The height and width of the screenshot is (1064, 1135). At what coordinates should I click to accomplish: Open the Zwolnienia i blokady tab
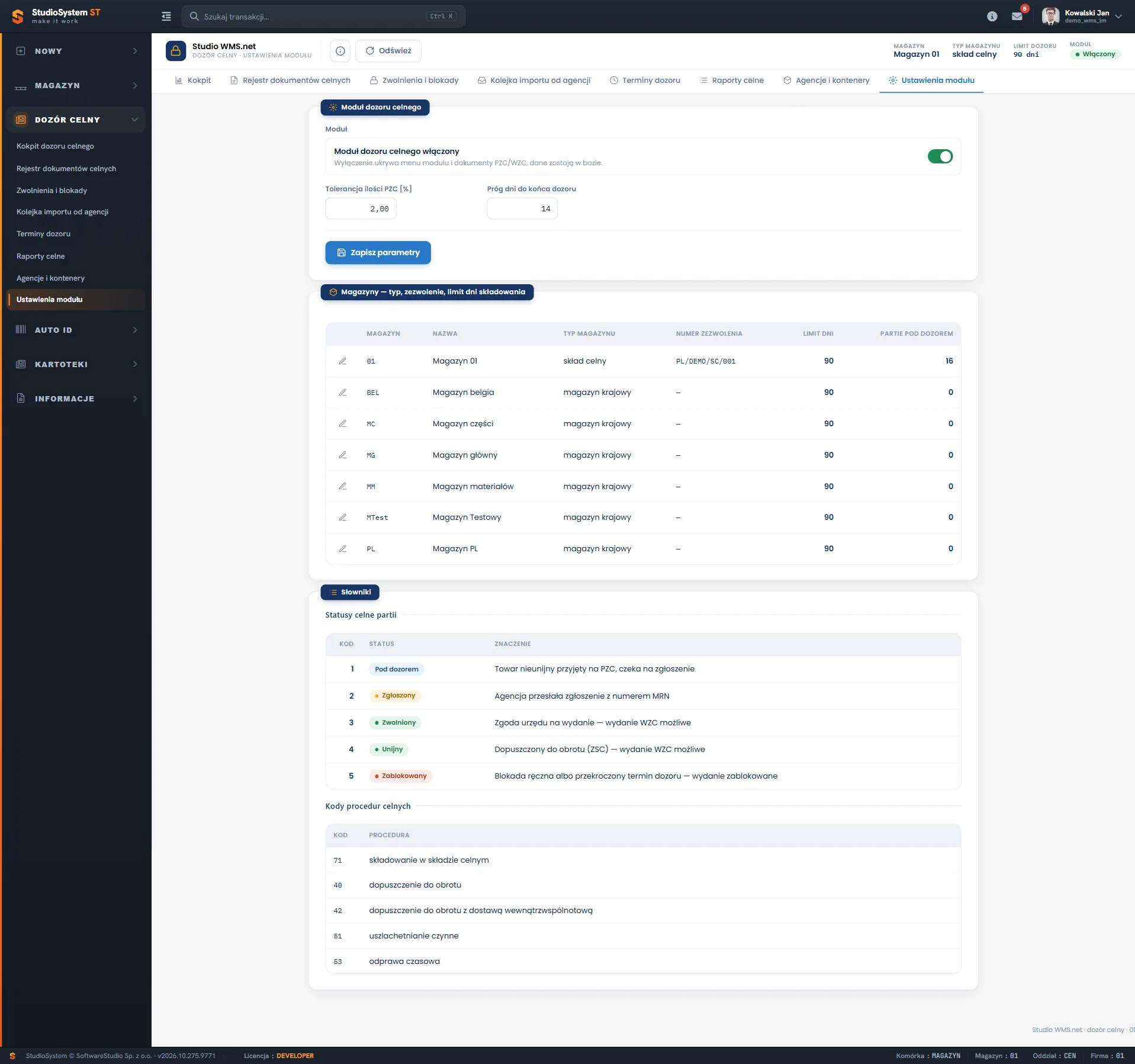click(414, 81)
